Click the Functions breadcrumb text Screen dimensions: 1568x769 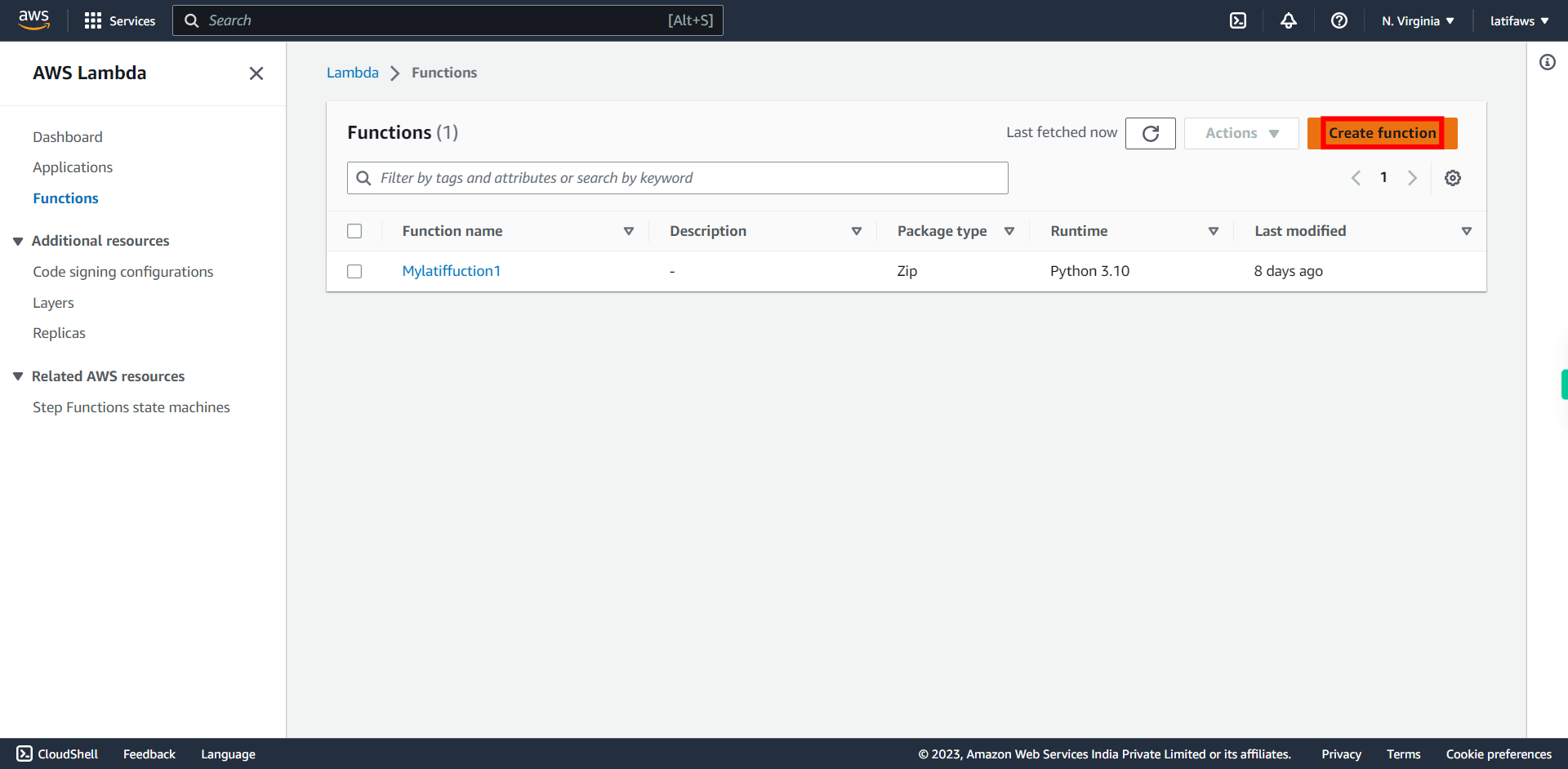click(444, 73)
